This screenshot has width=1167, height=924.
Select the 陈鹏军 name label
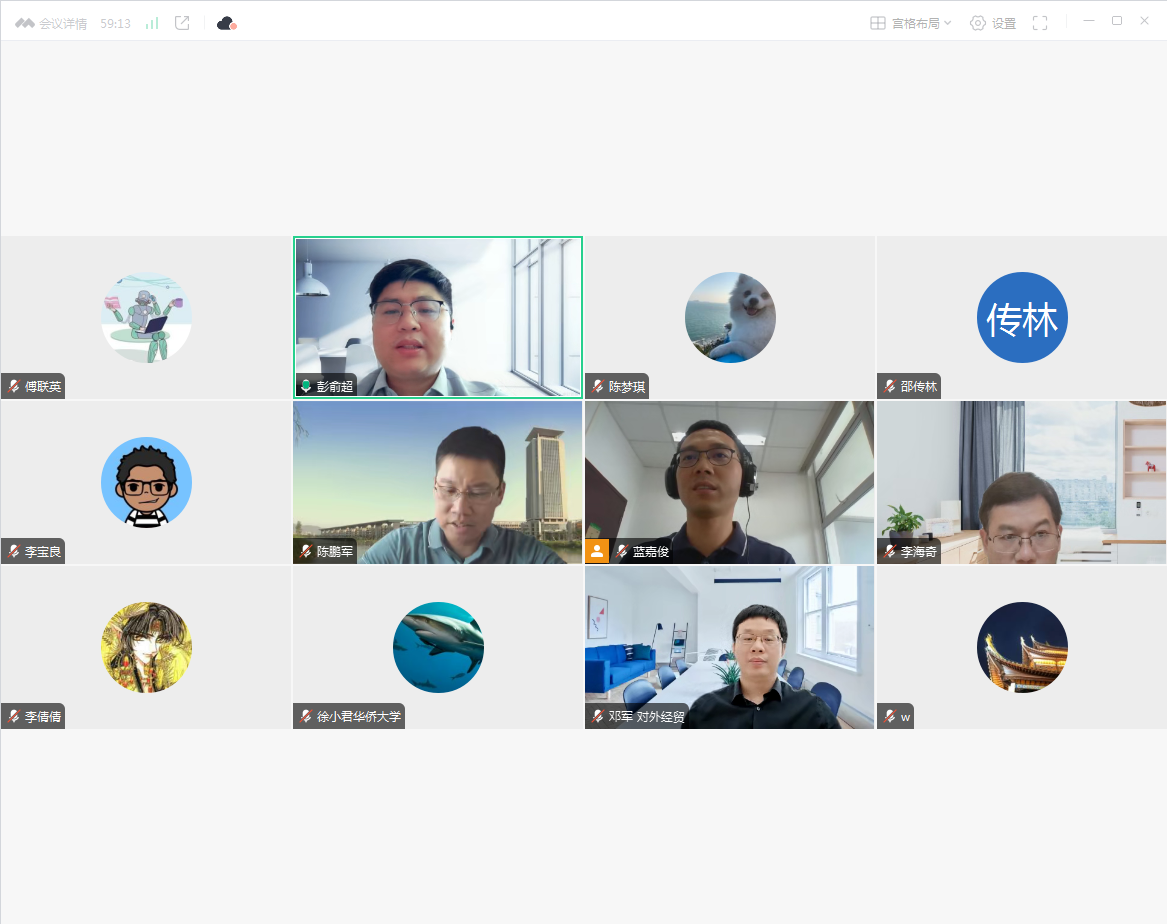click(x=335, y=552)
